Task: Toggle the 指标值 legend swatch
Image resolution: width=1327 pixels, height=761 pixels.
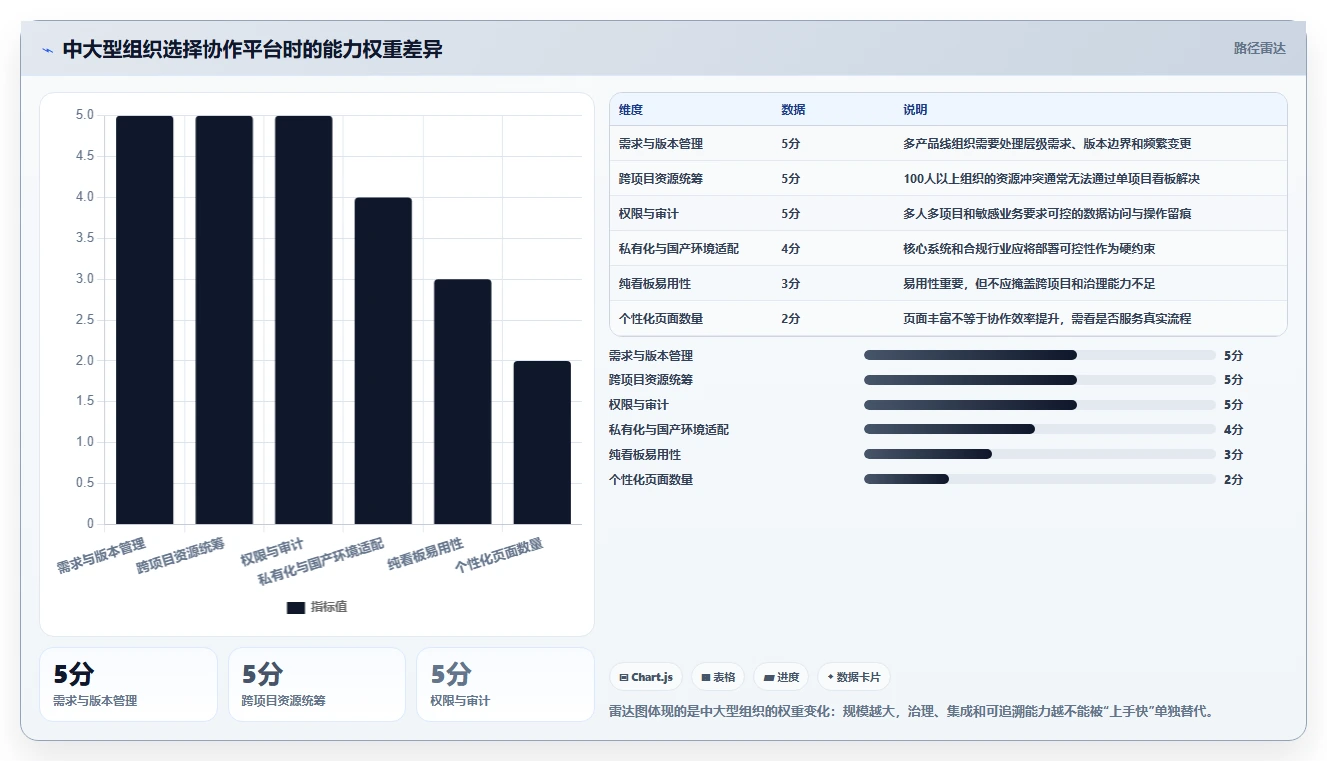Action: (x=295, y=607)
